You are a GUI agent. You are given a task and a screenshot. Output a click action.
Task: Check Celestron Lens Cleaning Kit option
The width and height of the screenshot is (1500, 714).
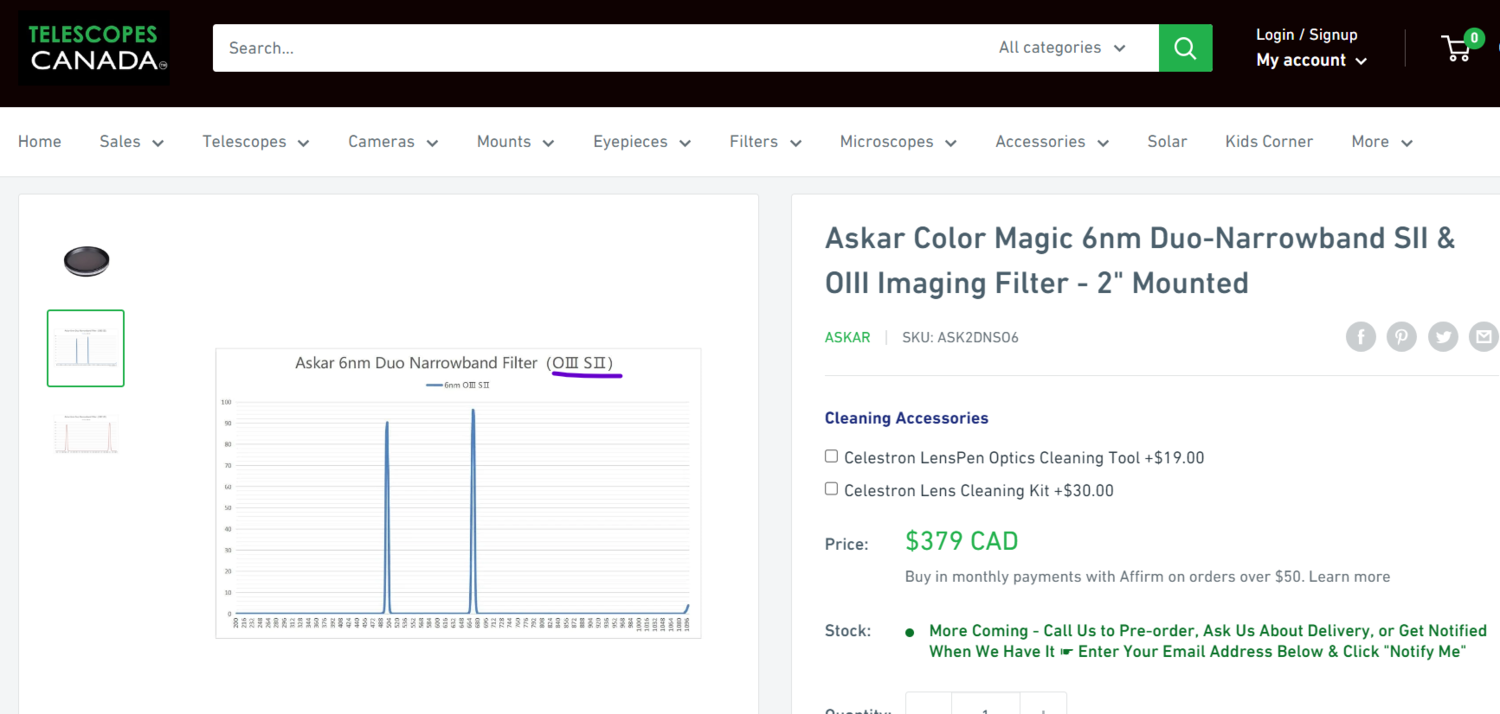click(831, 489)
